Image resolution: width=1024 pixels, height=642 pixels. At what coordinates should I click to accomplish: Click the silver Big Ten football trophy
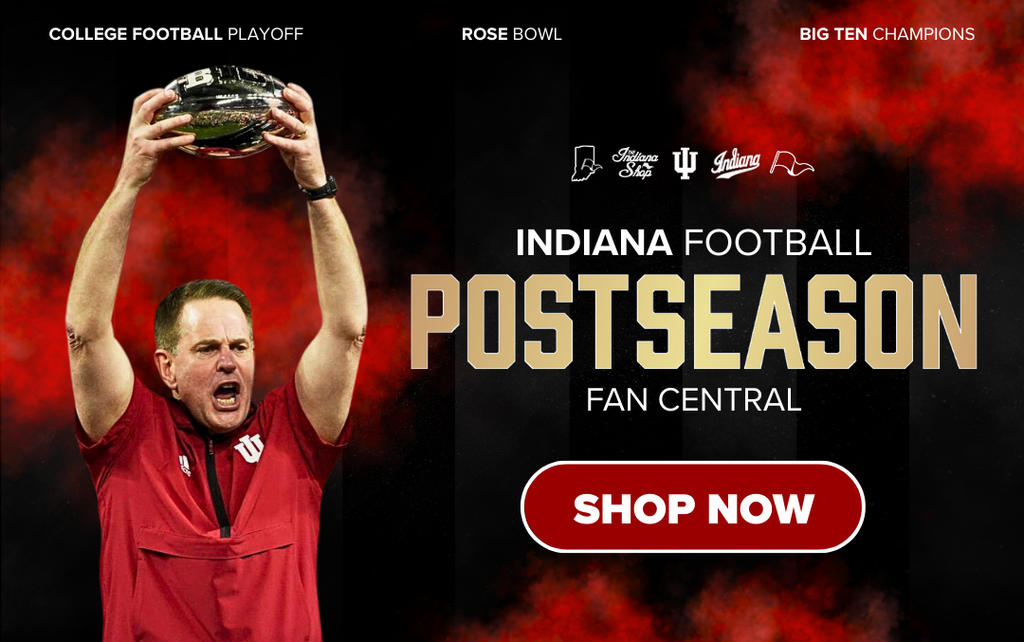tap(227, 111)
